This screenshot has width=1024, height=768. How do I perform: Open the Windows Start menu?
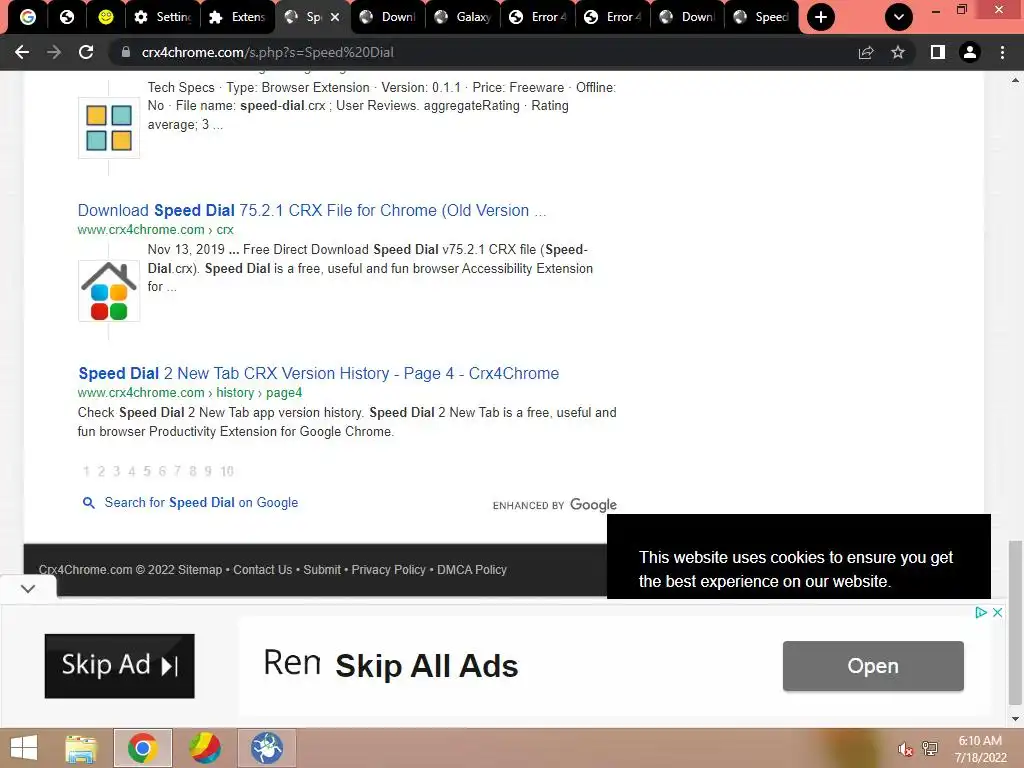click(x=24, y=748)
